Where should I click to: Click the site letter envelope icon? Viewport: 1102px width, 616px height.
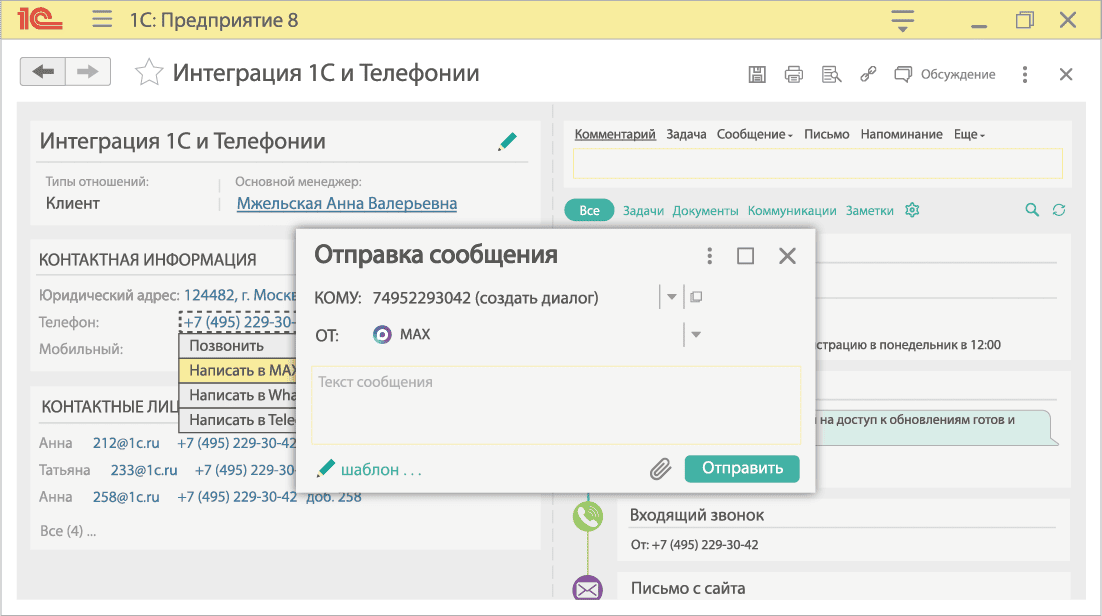click(x=588, y=588)
